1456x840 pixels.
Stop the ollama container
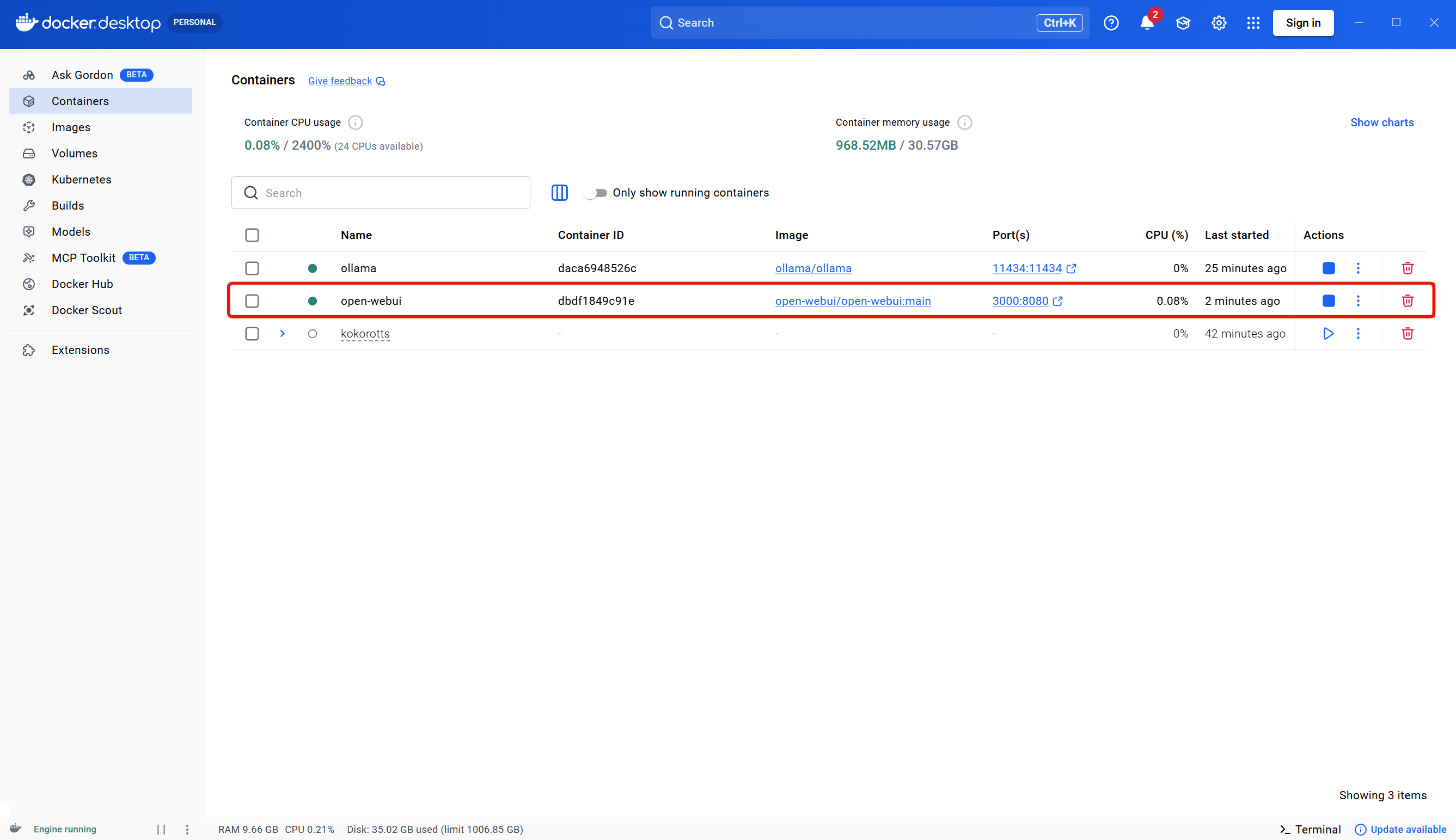point(1328,268)
